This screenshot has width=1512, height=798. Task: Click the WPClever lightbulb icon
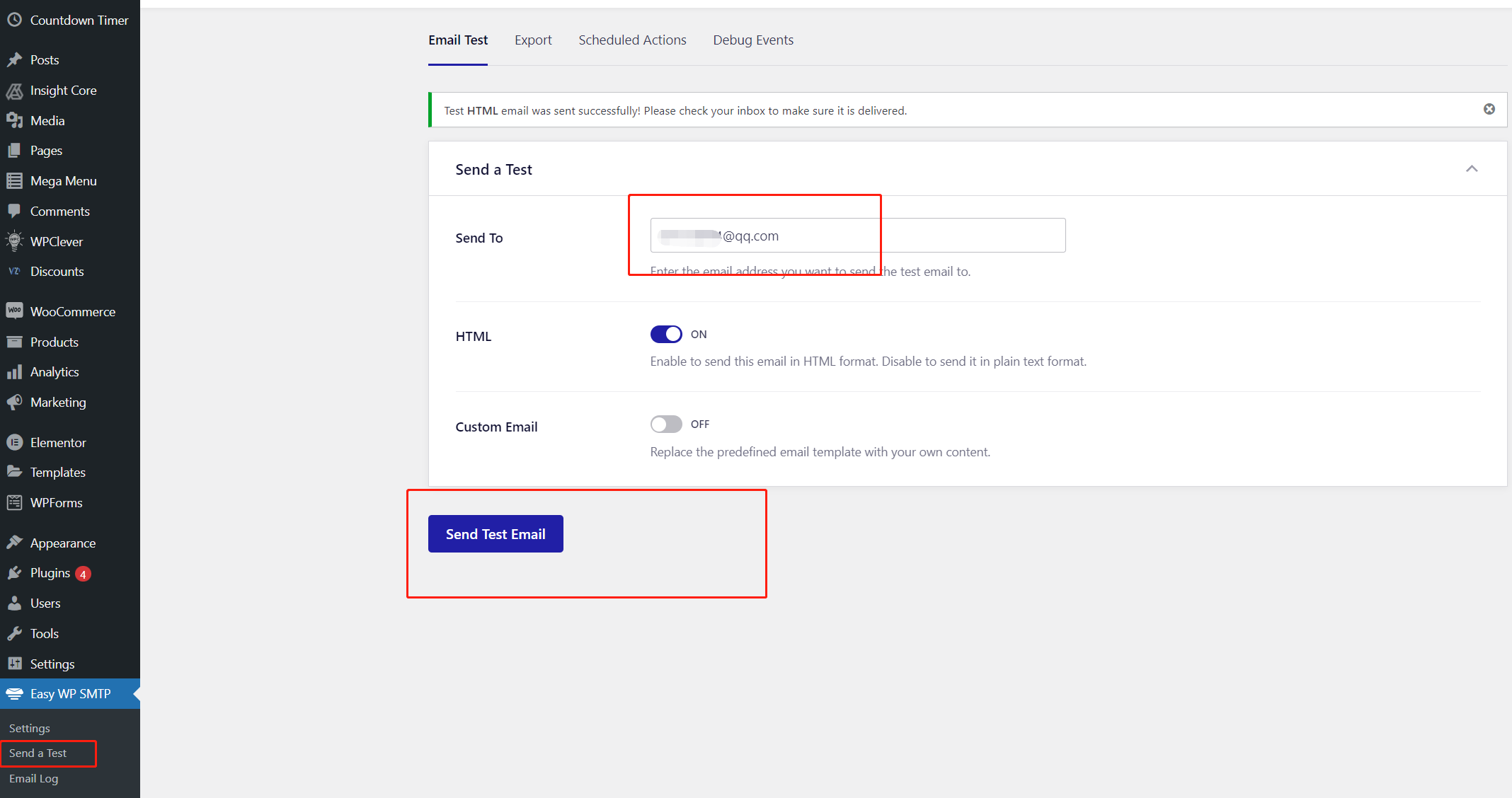pyautogui.click(x=14, y=241)
